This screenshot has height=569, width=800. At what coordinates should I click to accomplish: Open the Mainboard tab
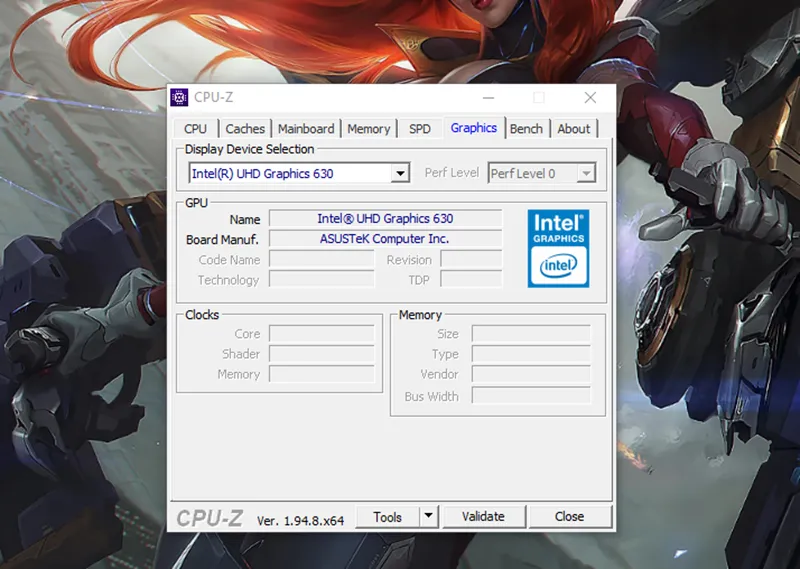306,129
